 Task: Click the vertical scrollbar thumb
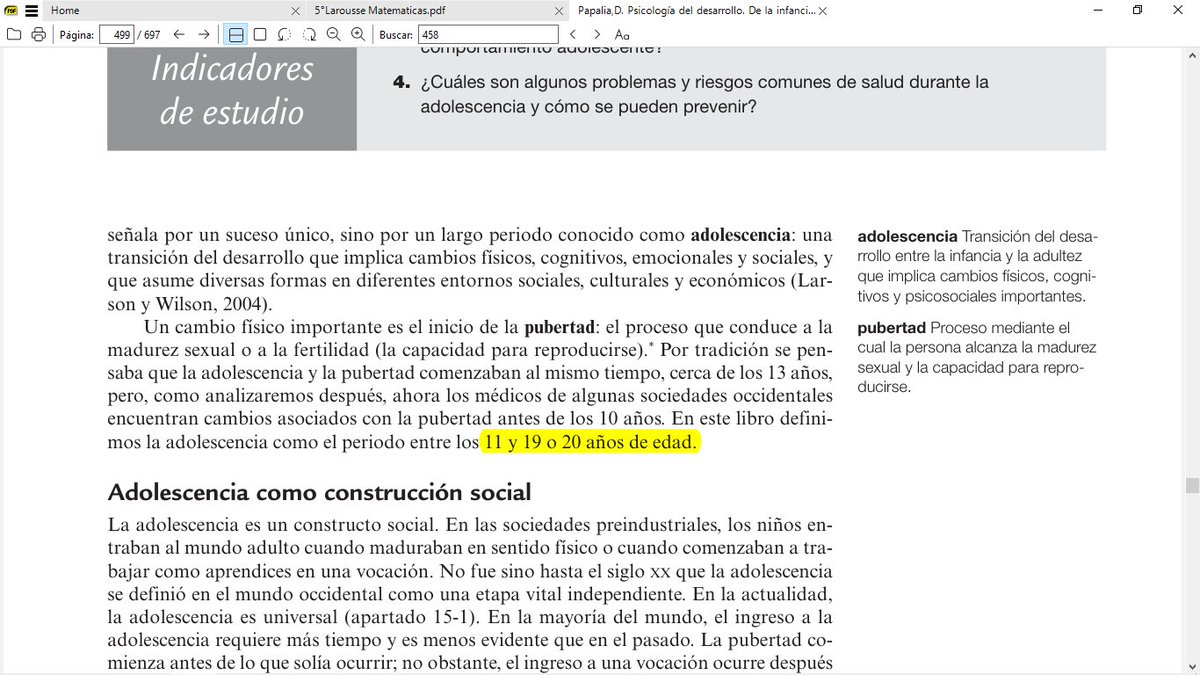coord(1192,486)
